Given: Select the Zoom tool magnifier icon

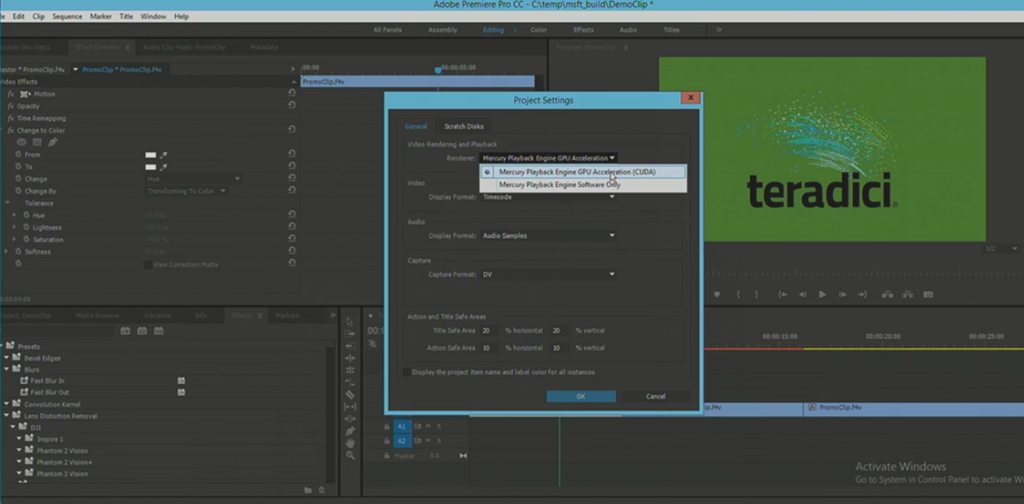Looking at the screenshot, I should click(350, 455).
